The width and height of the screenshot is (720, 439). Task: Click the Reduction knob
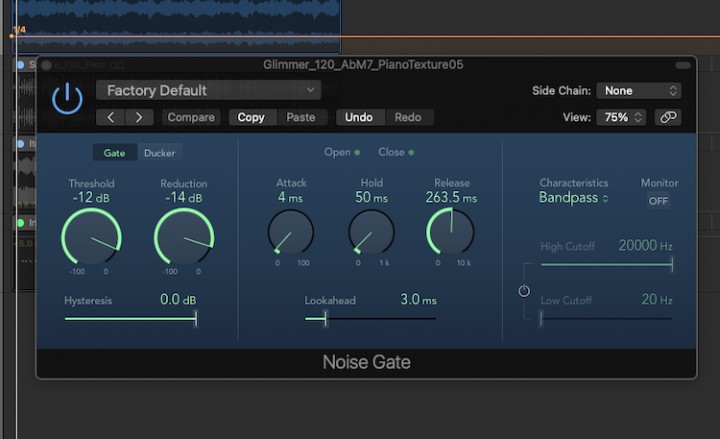(x=184, y=237)
